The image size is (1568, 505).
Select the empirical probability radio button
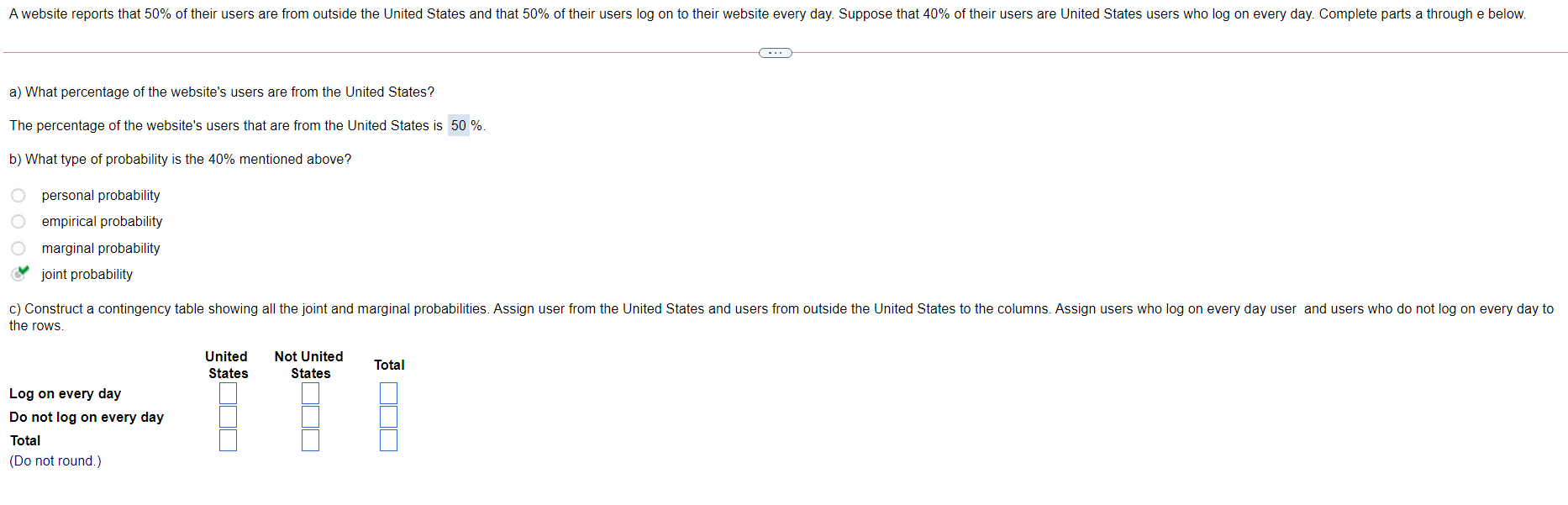coord(18,221)
